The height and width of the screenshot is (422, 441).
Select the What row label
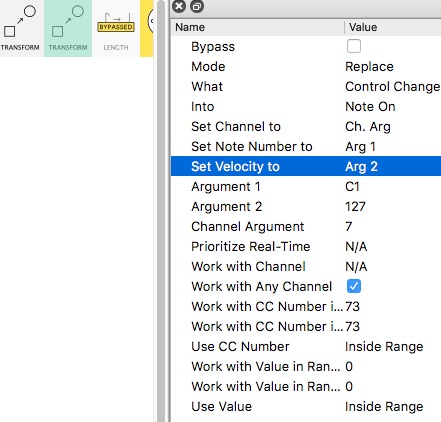point(207,86)
